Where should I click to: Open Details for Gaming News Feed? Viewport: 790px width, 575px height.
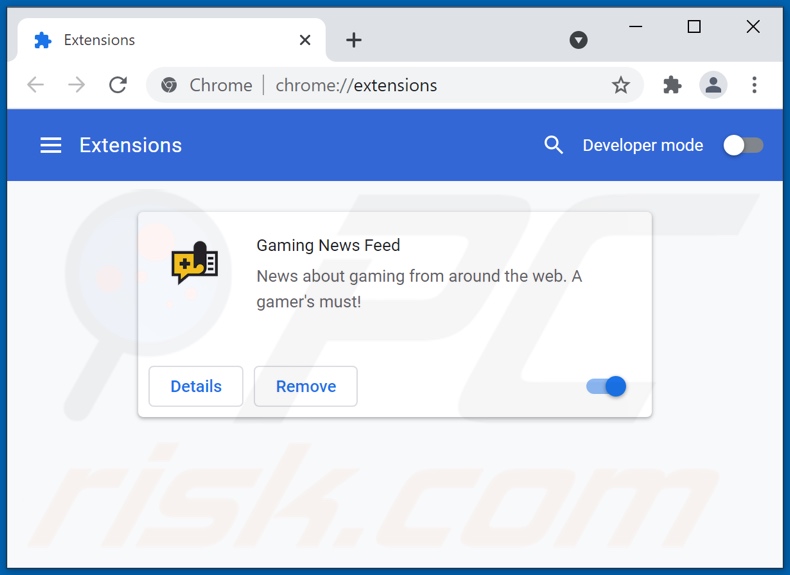(196, 387)
